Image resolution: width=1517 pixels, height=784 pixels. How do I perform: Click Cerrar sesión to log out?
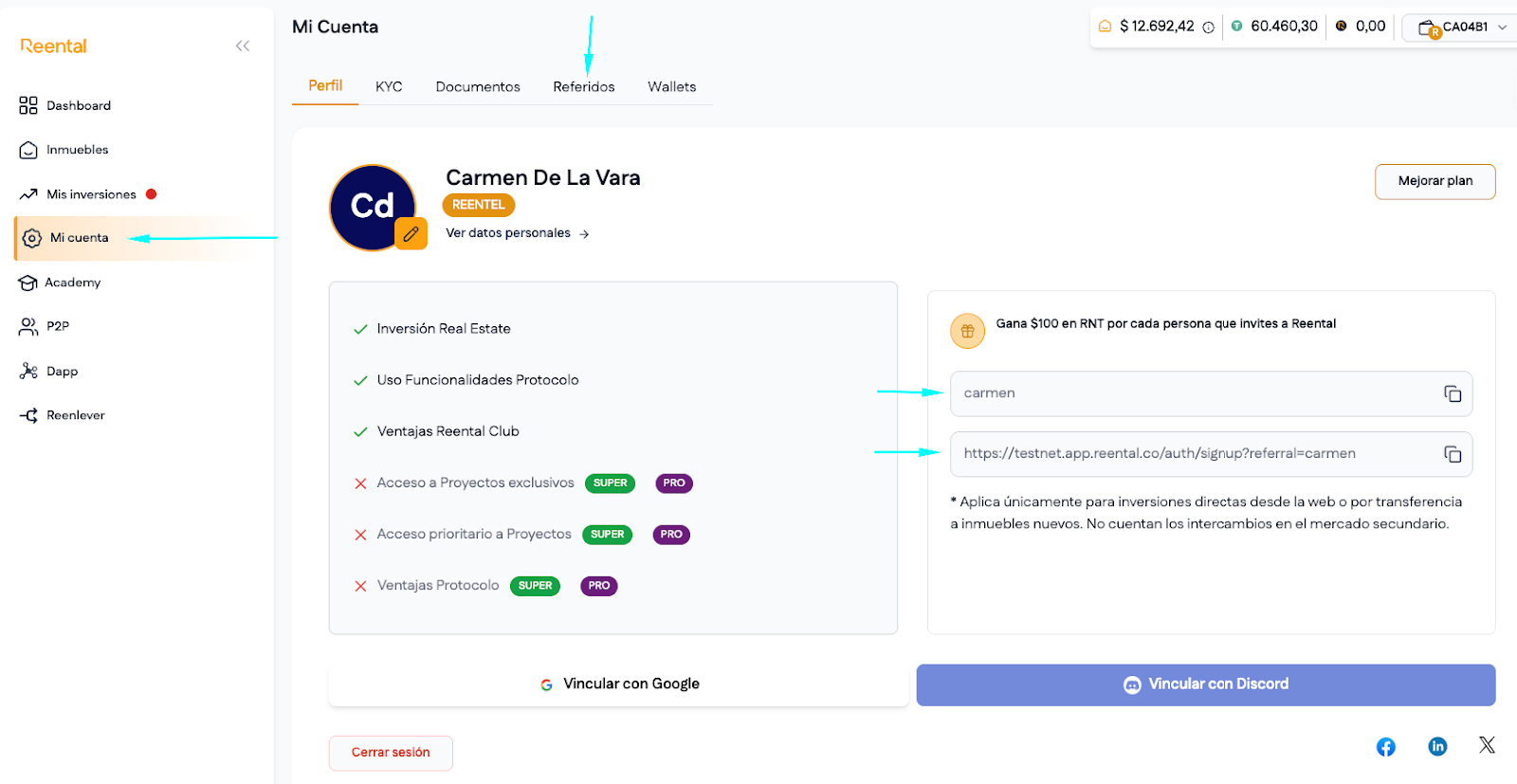pos(391,753)
